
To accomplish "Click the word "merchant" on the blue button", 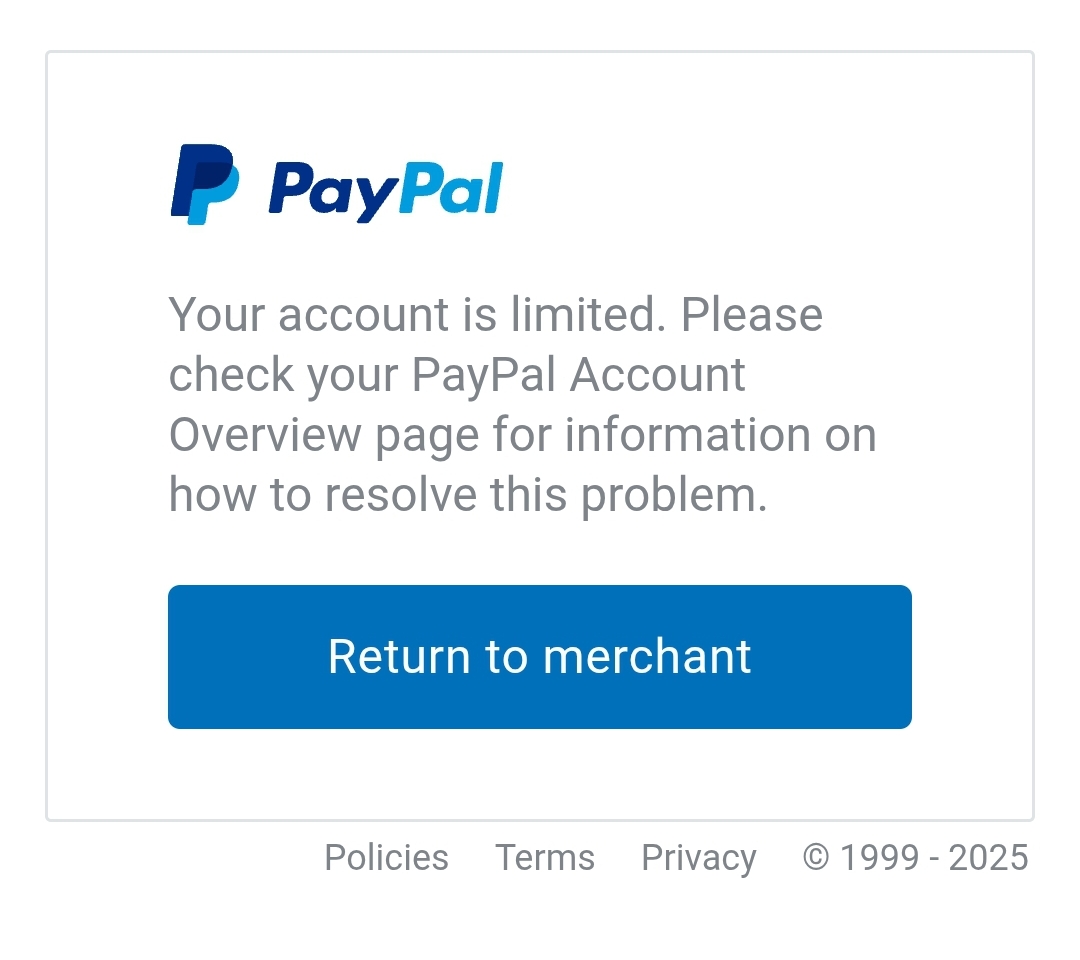I will [646, 657].
